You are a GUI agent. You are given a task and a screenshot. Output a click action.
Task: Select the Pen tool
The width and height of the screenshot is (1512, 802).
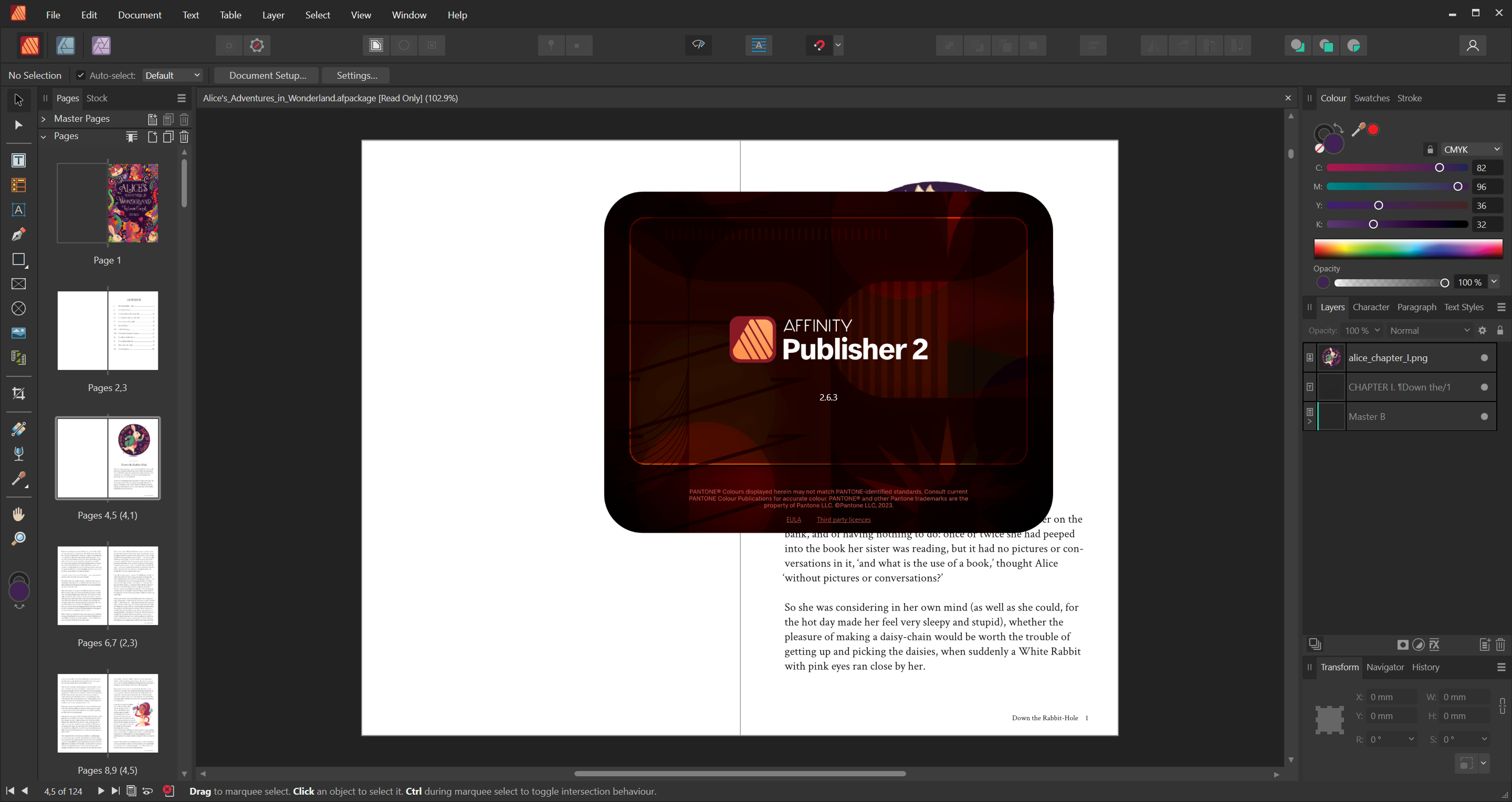coord(18,235)
